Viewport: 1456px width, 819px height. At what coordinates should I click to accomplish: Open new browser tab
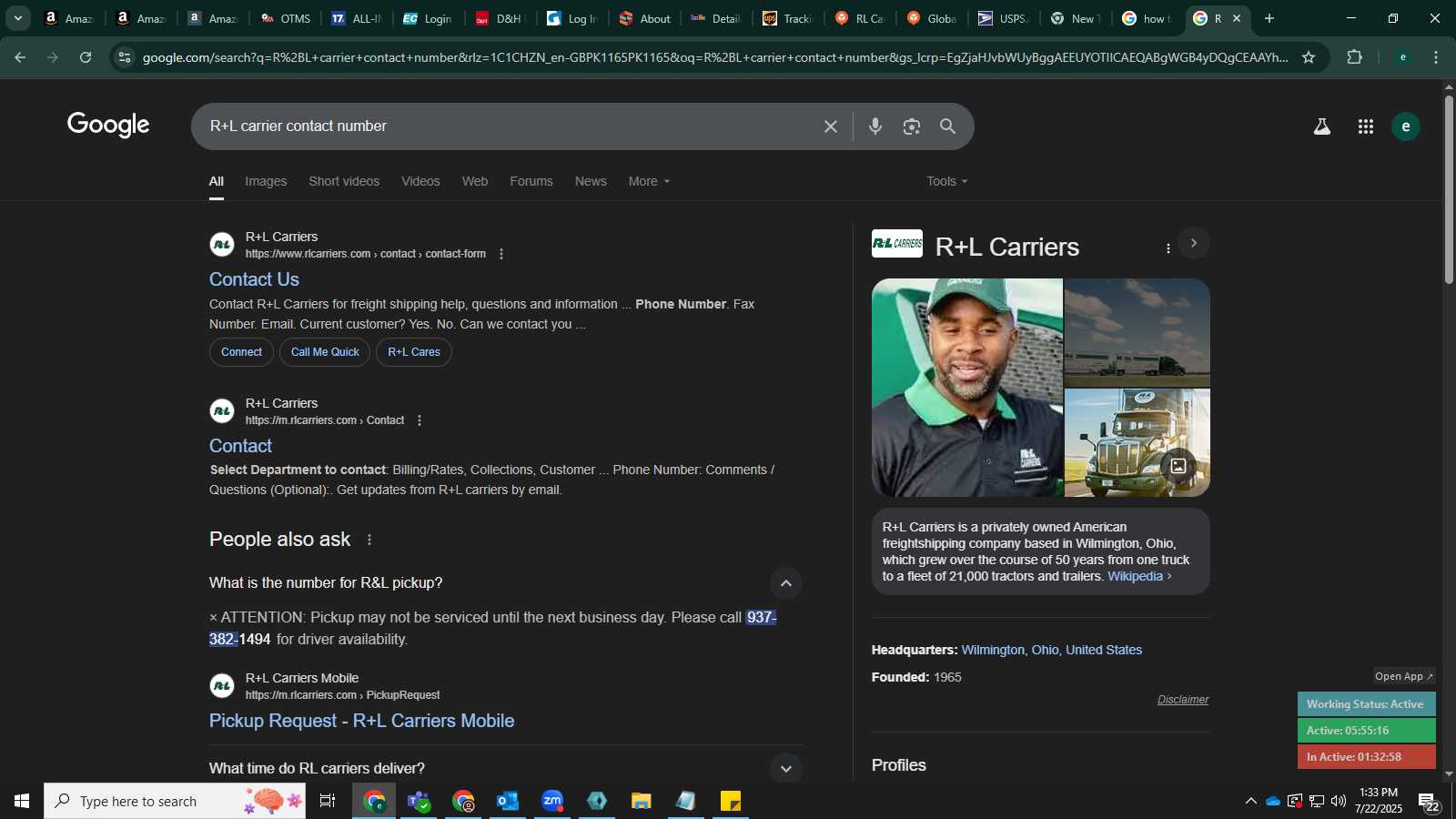click(x=1269, y=18)
